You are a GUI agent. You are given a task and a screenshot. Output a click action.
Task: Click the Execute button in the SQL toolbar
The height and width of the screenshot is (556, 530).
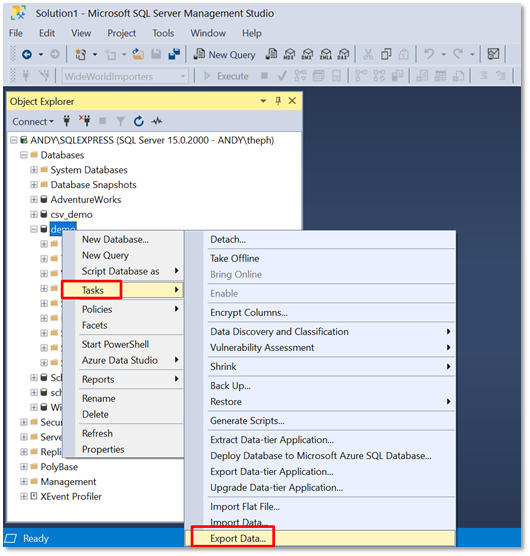pyautogui.click(x=227, y=76)
